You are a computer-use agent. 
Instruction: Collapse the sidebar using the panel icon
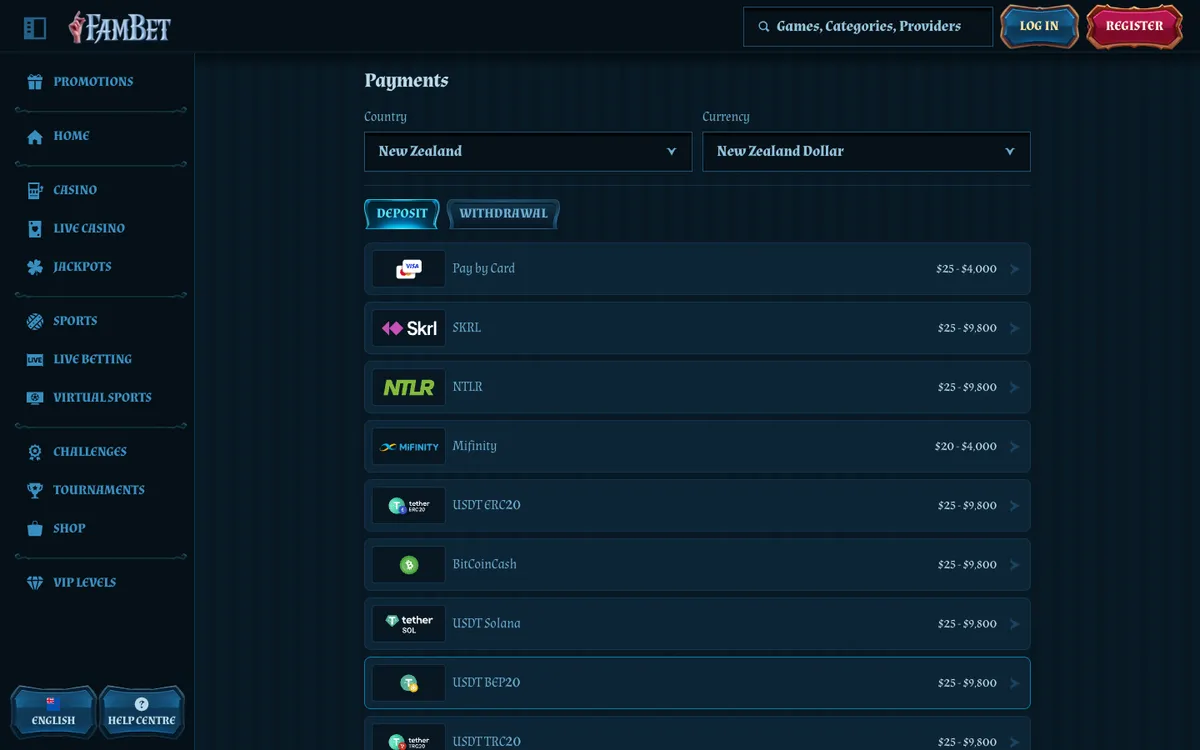35,28
